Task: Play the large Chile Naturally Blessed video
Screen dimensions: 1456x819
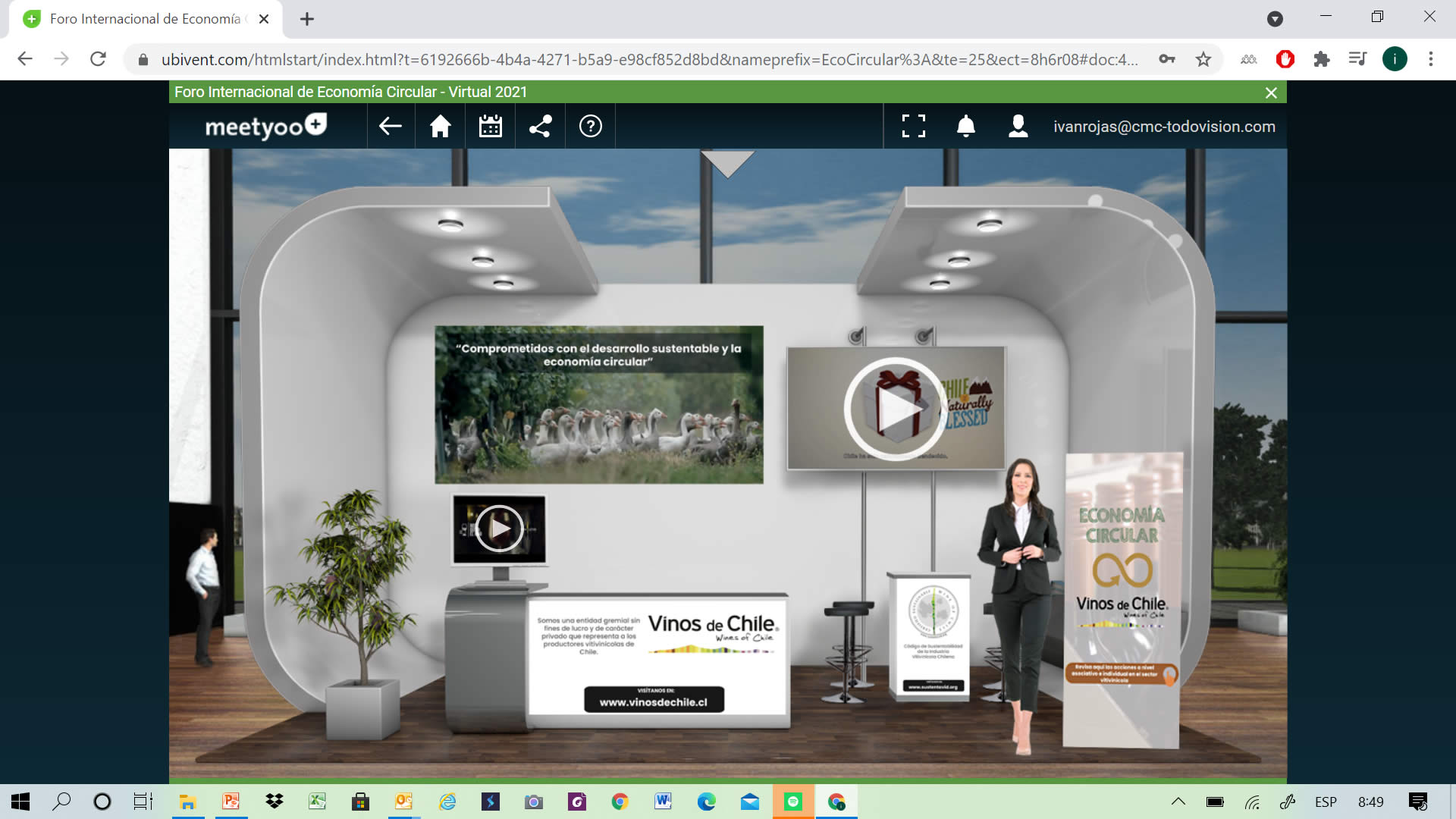Action: 896,409
